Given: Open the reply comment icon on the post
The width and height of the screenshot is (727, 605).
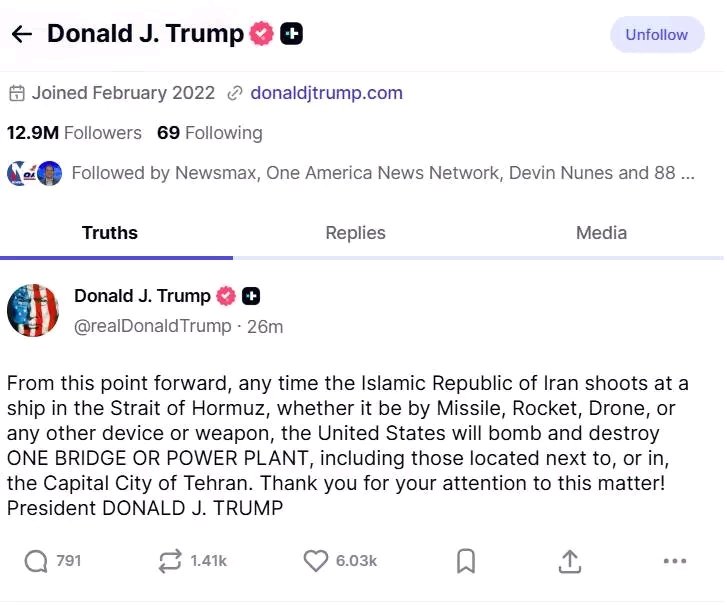Looking at the screenshot, I should click(36, 561).
